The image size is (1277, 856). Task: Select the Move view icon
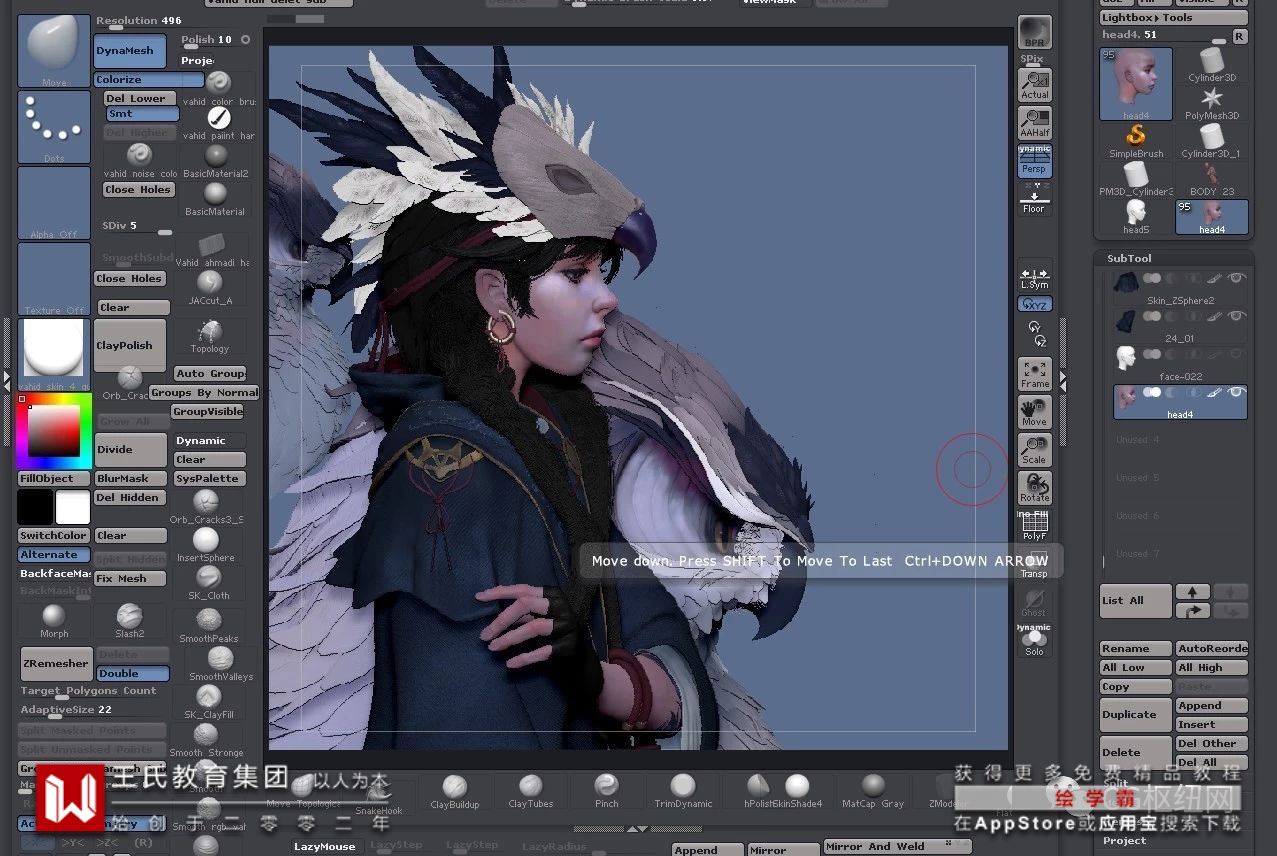pyautogui.click(x=1034, y=412)
